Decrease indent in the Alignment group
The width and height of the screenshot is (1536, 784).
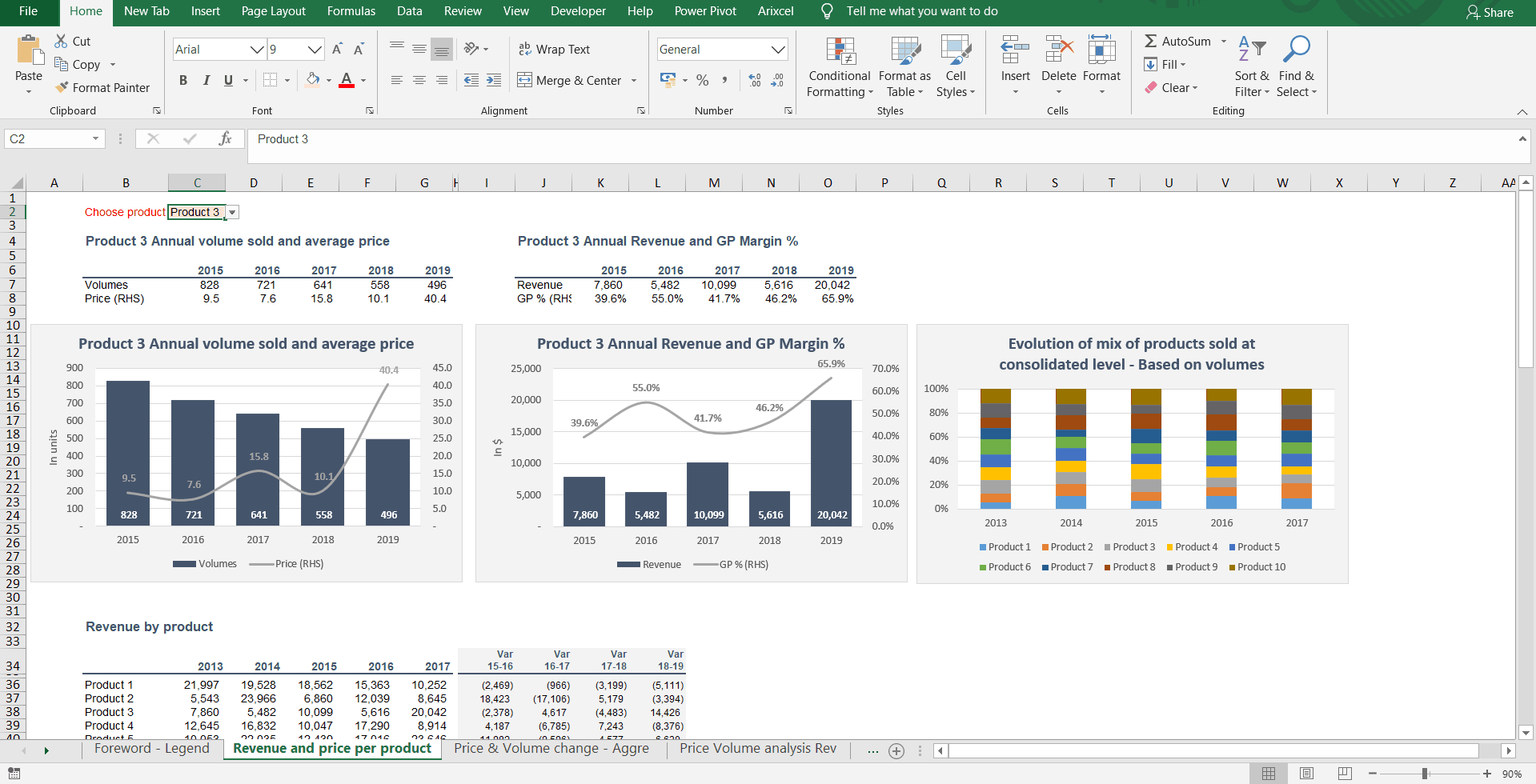[x=471, y=80]
